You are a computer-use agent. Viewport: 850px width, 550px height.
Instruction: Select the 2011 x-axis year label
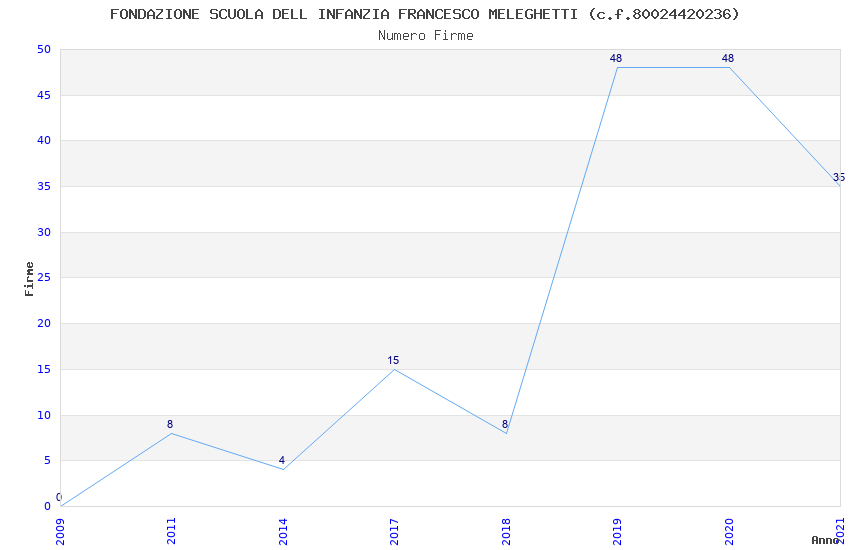171,532
